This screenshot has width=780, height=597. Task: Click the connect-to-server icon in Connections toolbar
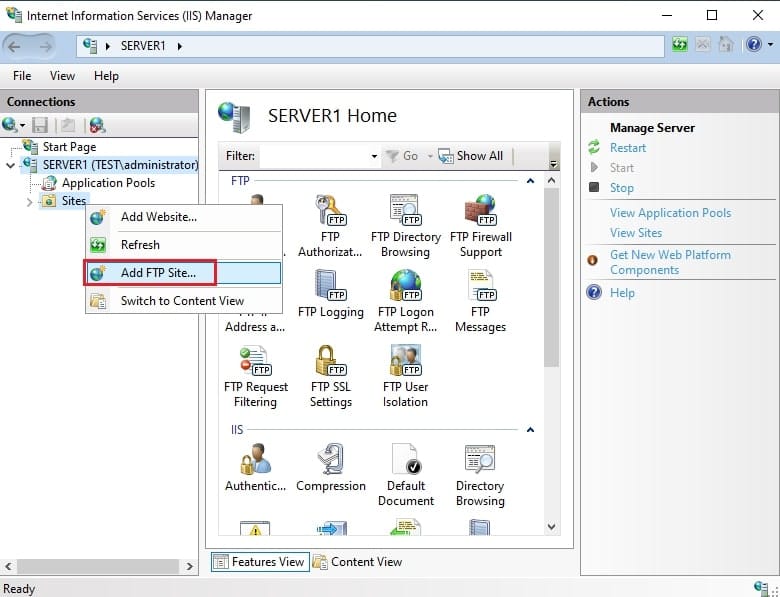tap(9, 125)
